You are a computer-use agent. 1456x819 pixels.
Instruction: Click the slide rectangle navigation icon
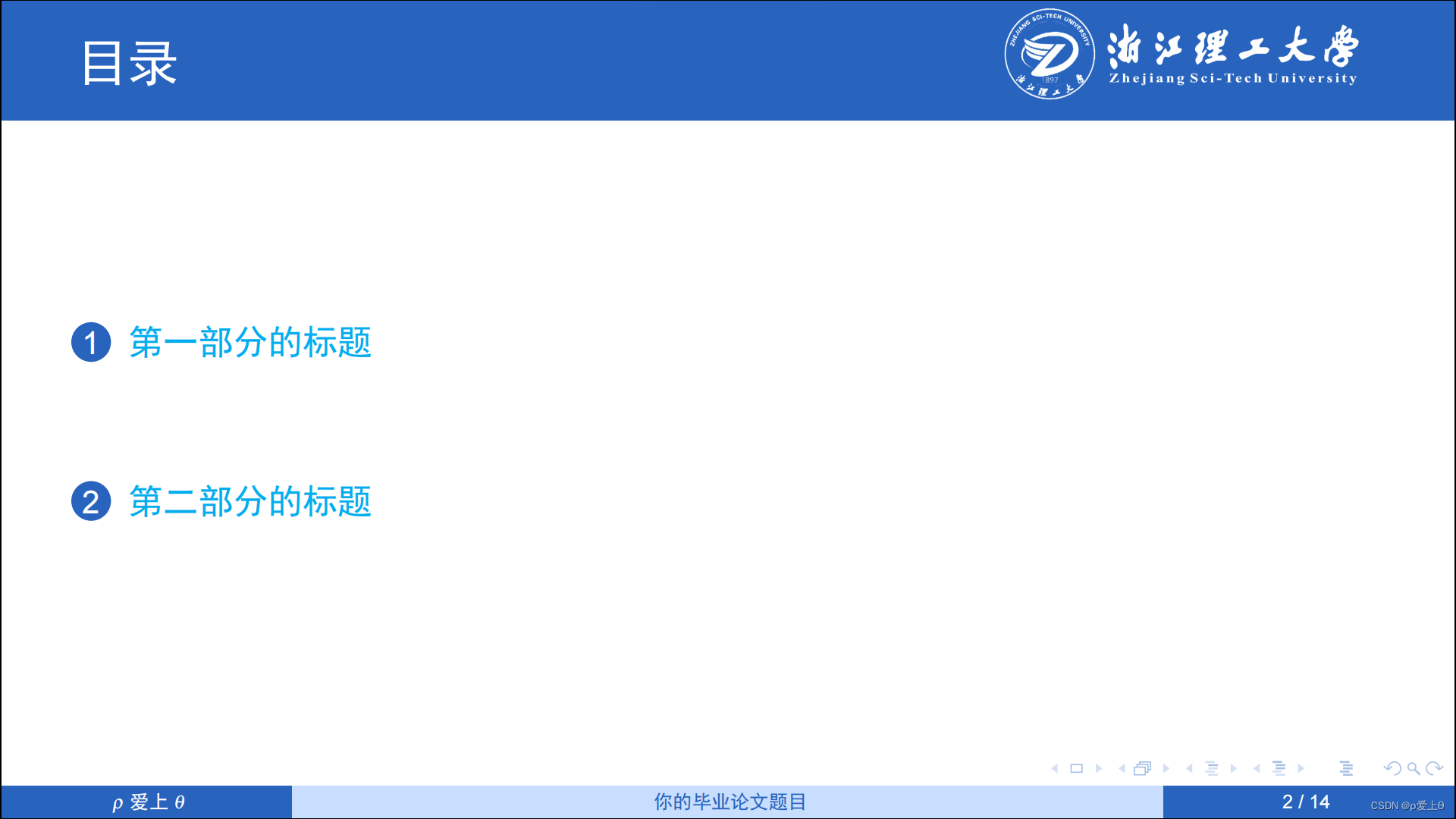click(1076, 768)
